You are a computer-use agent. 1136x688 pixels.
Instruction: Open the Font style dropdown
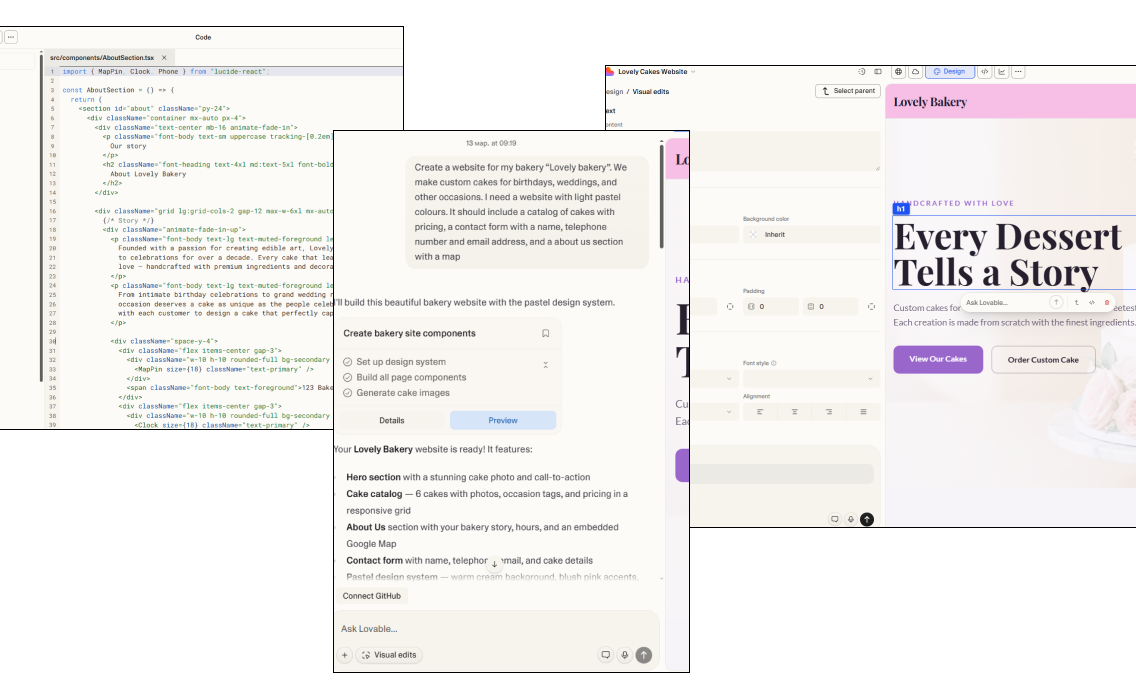pos(811,379)
